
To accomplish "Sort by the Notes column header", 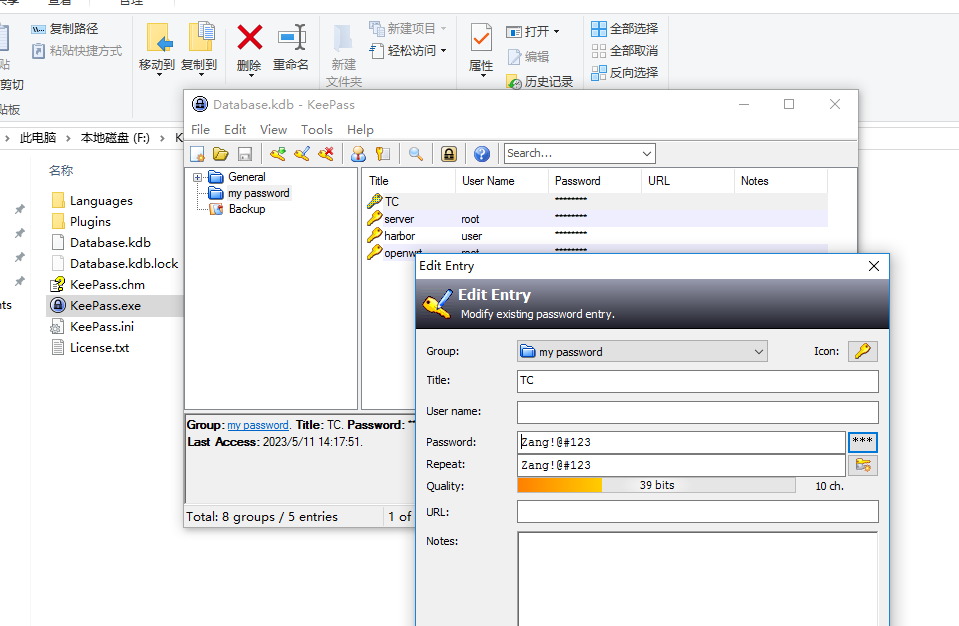I will [781, 181].
